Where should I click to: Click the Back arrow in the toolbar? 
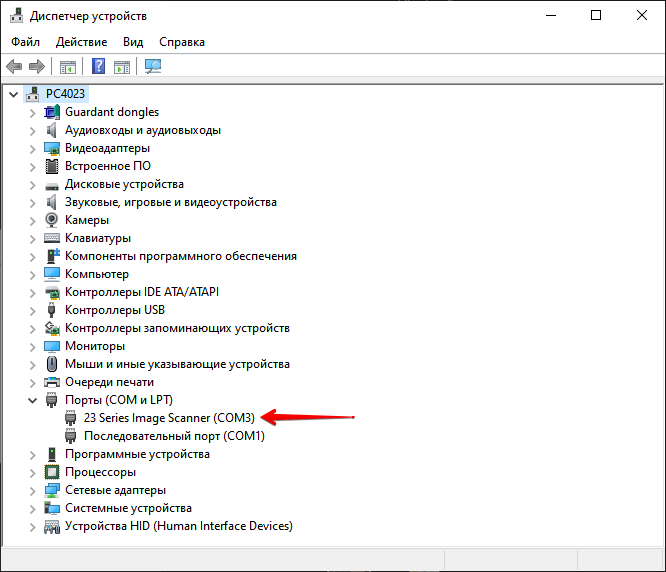tap(14, 67)
